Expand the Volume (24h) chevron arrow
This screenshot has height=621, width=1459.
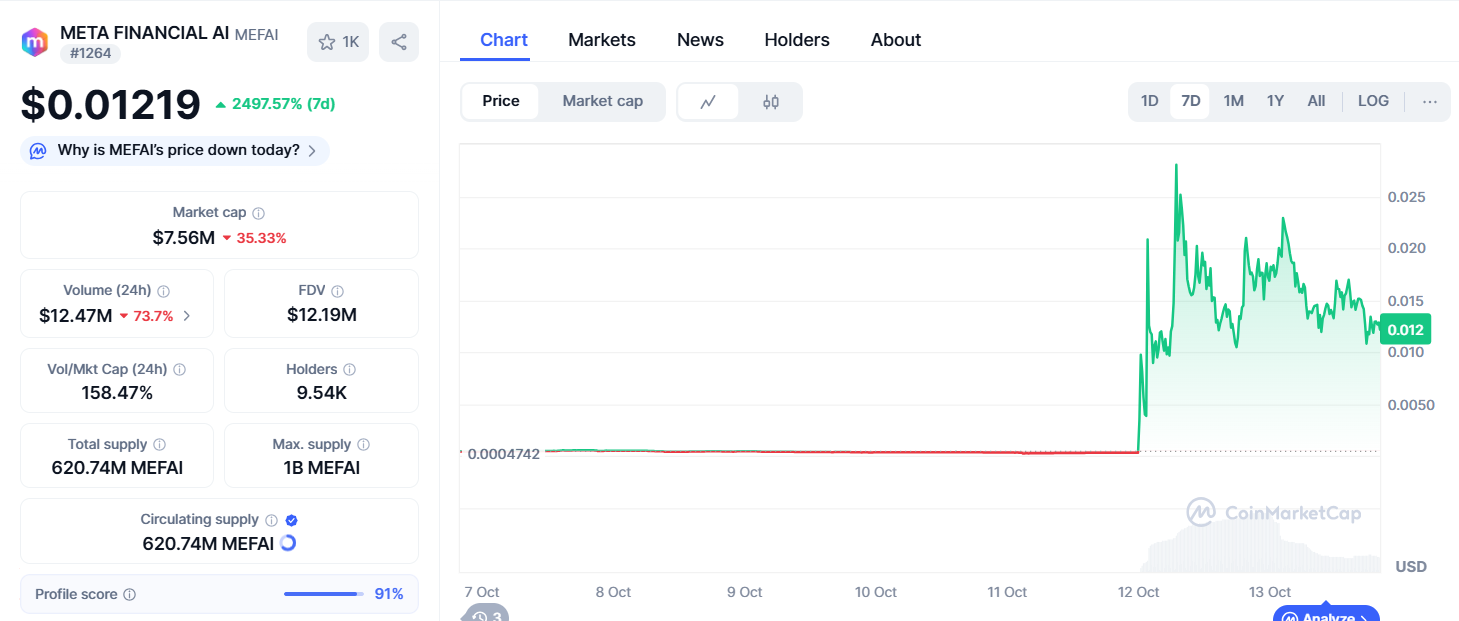point(187,316)
